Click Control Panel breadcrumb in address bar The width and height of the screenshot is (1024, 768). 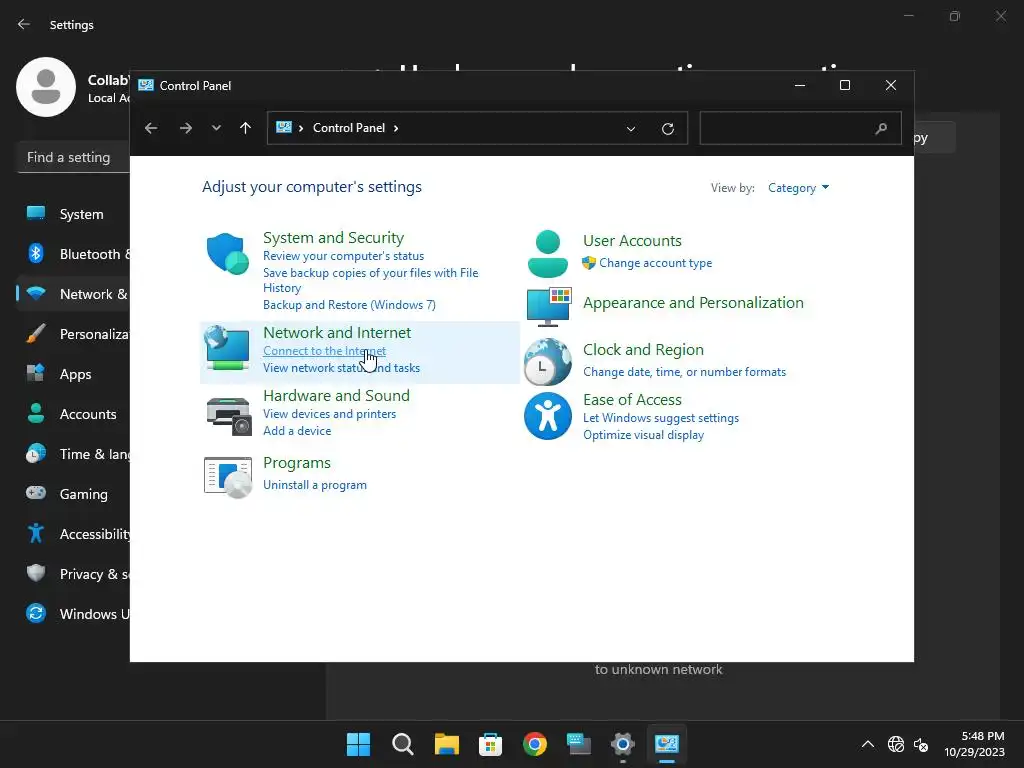point(349,128)
